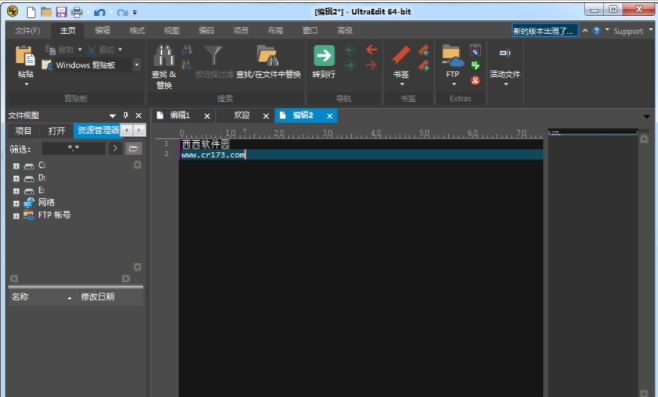Screen dimensions: 658x397
Task: Click the Save floppy disk icon
Action: pos(61,12)
